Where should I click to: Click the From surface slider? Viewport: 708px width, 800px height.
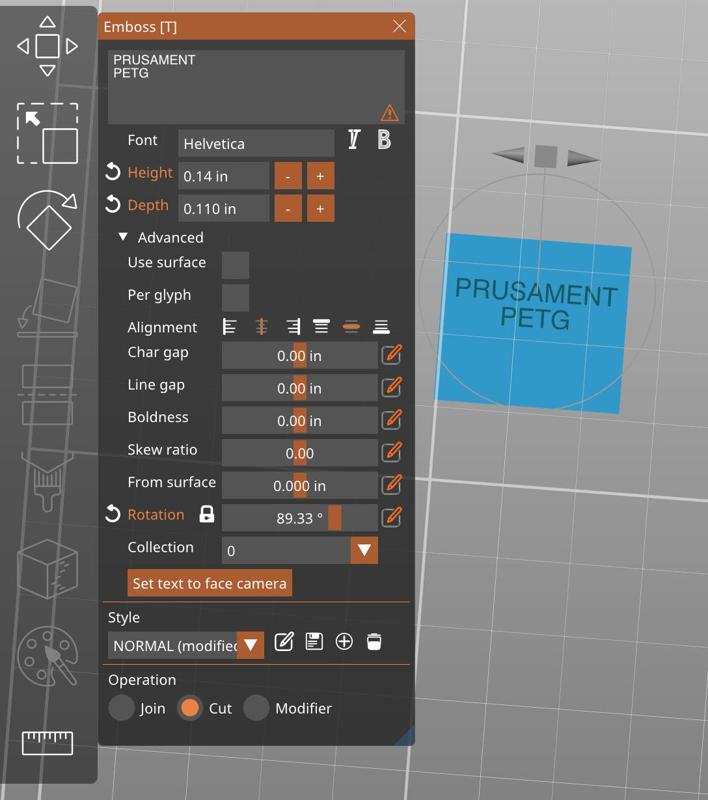click(300, 485)
